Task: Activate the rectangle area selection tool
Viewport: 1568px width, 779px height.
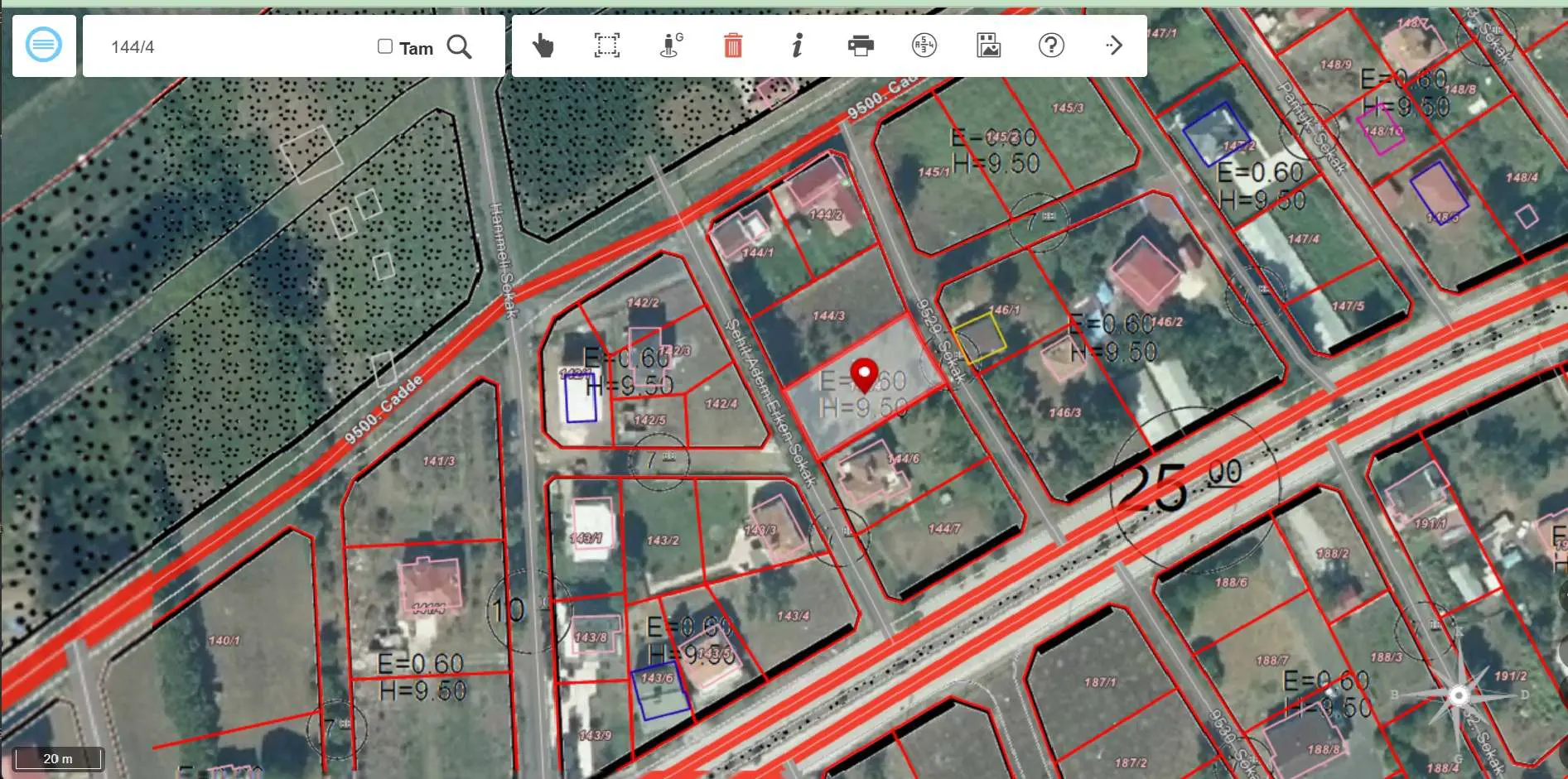Action: (607, 46)
